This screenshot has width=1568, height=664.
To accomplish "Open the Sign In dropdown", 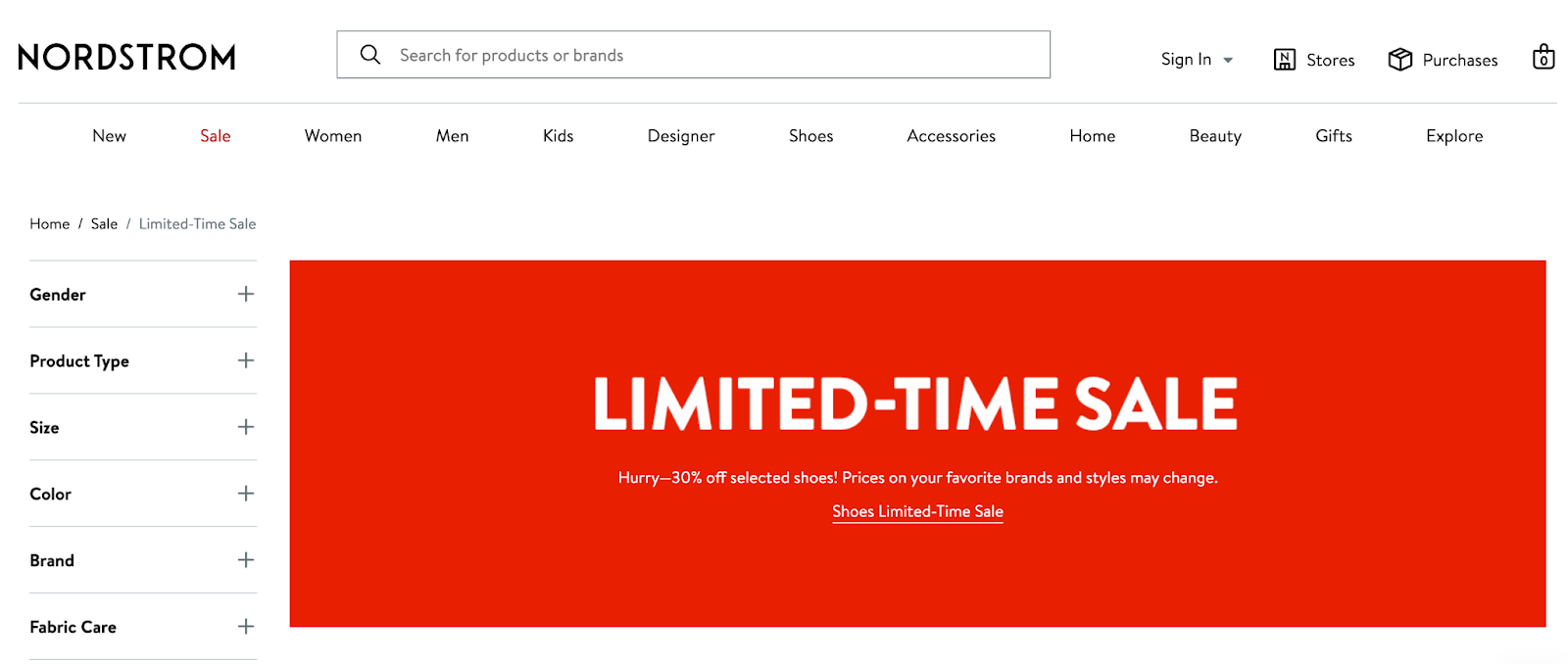I will click(x=1196, y=59).
